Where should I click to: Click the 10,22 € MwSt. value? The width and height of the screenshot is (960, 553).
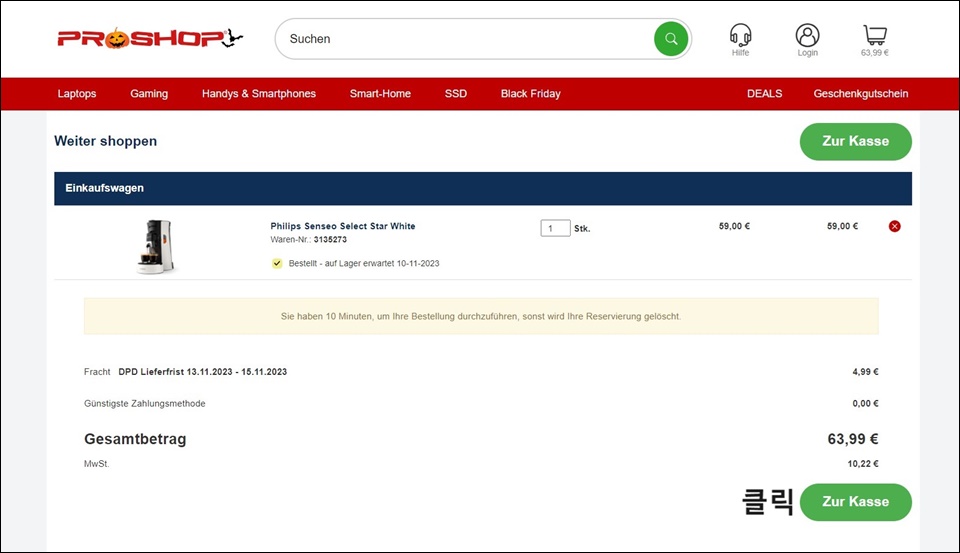(863, 464)
